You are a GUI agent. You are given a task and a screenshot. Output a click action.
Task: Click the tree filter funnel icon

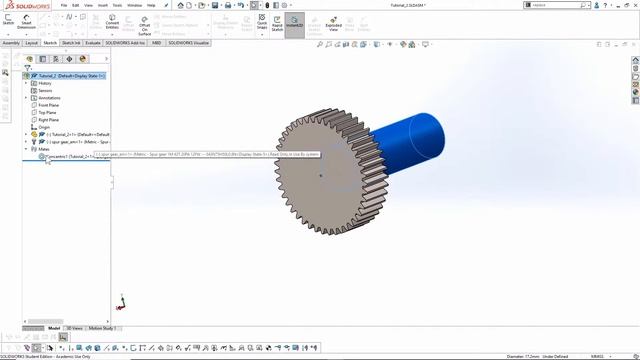[x=27, y=68]
